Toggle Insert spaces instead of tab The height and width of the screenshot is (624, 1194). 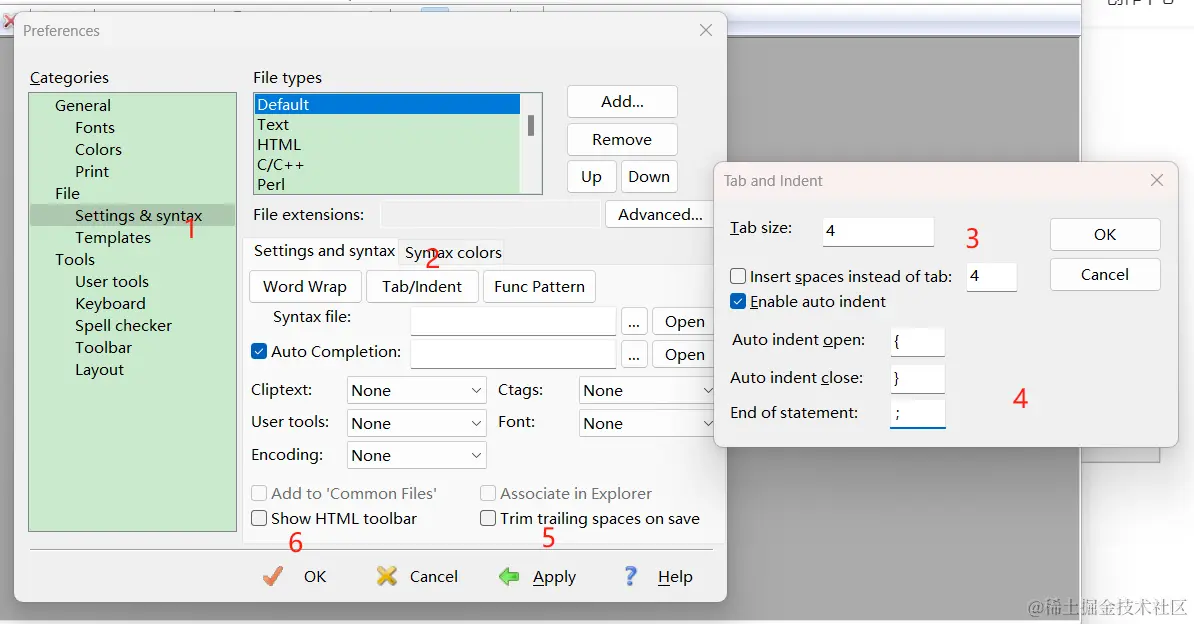738,276
